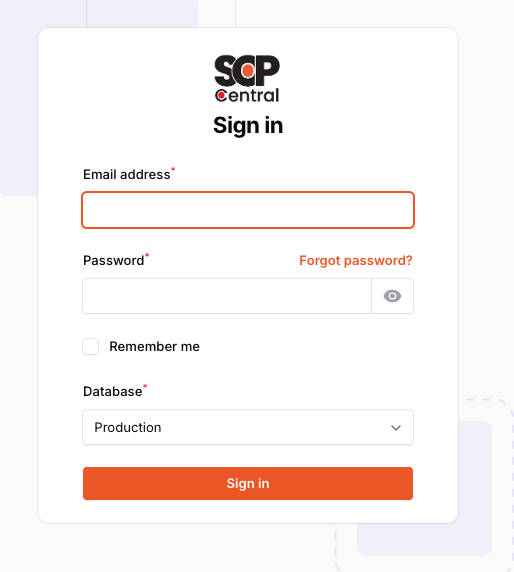Click the red asterisk beside Email address
Image resolution: width=514 pixels, height=572 pixels.
tap(173, 169)
